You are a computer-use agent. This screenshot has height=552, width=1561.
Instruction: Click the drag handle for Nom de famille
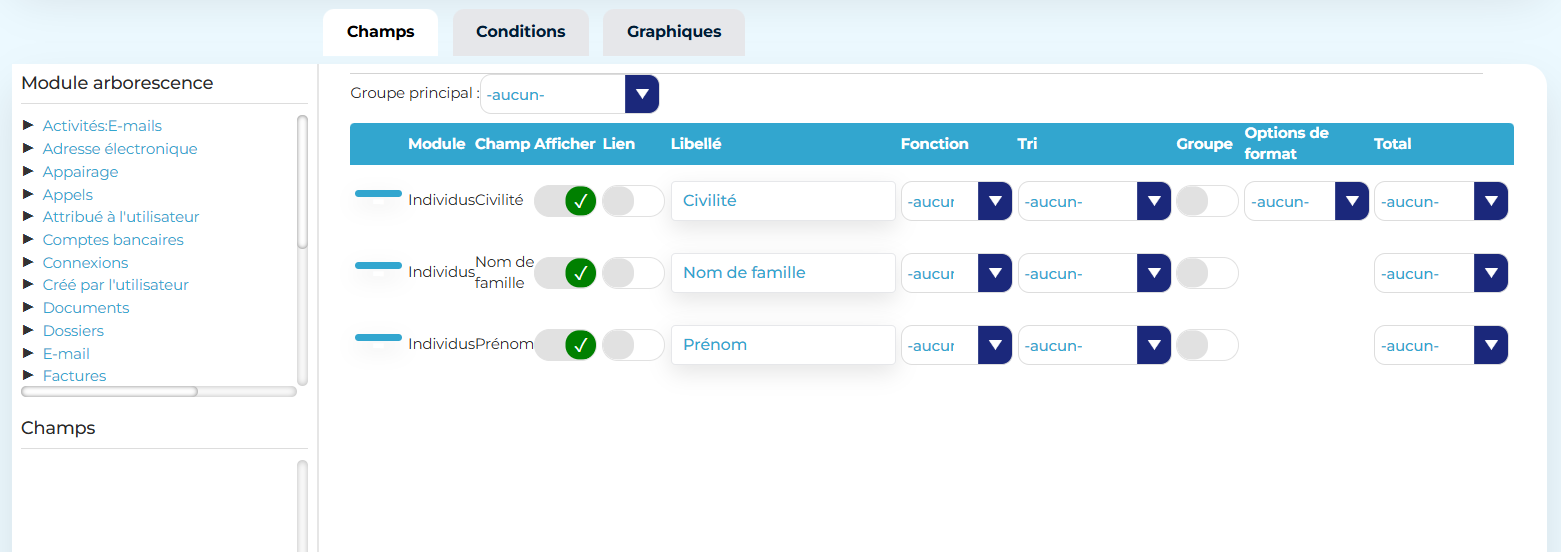(x=378, y=266)
